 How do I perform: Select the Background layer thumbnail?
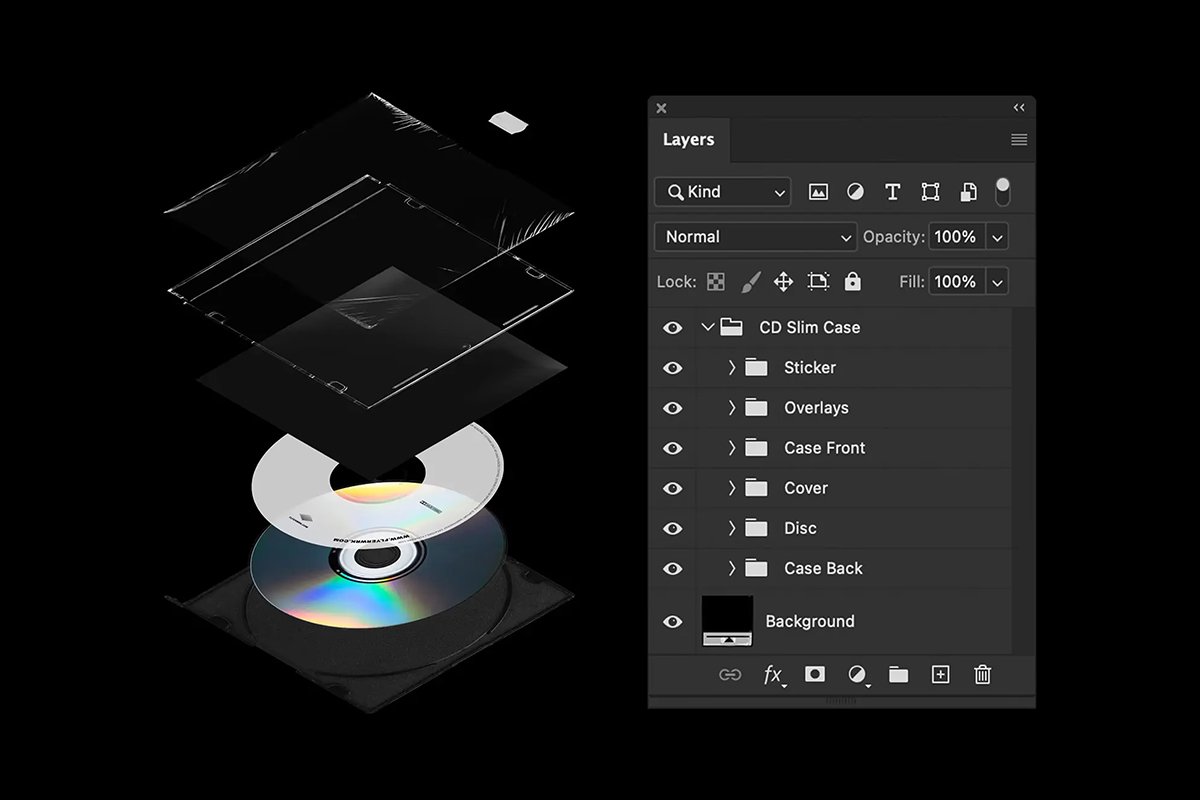point(727,621)
